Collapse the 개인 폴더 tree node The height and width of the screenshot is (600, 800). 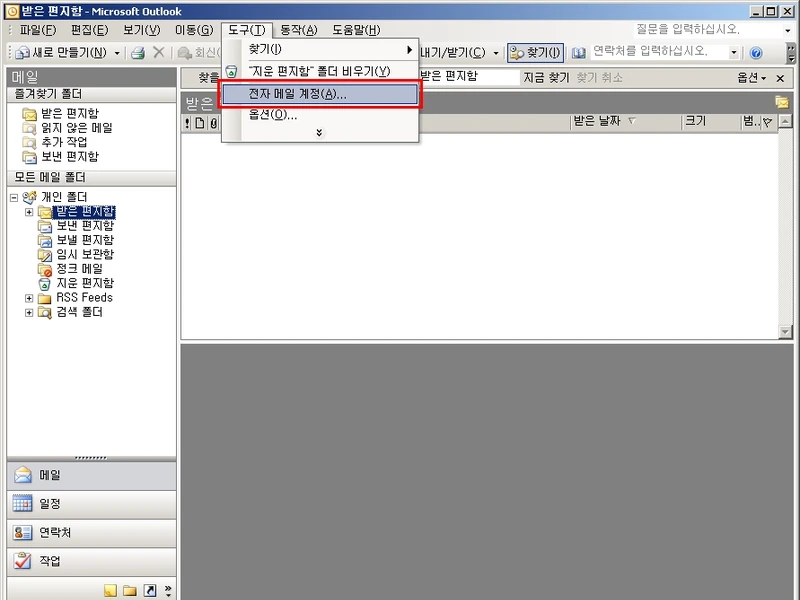point(14,197)
